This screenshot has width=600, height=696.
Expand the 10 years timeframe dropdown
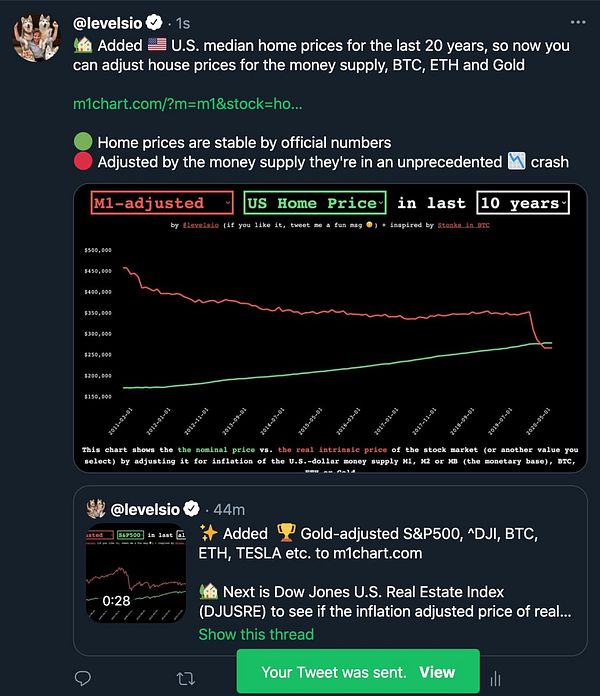click(523, 203)
